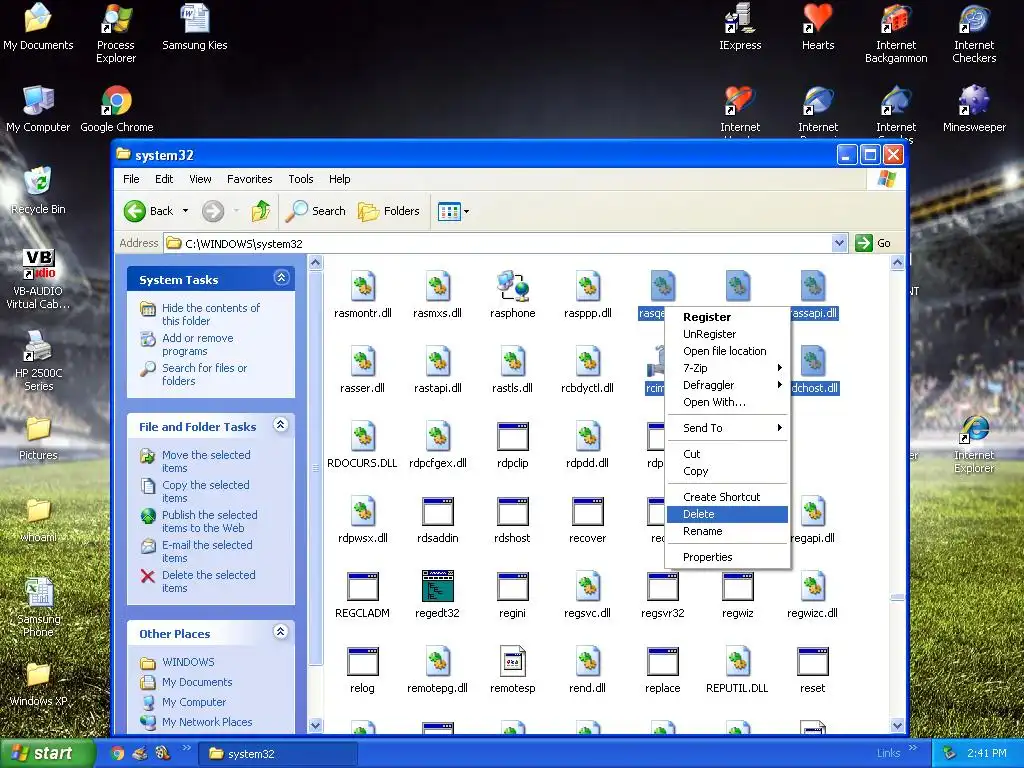Image resolution: width=1024 pixels, height=768 pixels.
Task: Choose Properties in the context menu
Action: click(726, 557)
